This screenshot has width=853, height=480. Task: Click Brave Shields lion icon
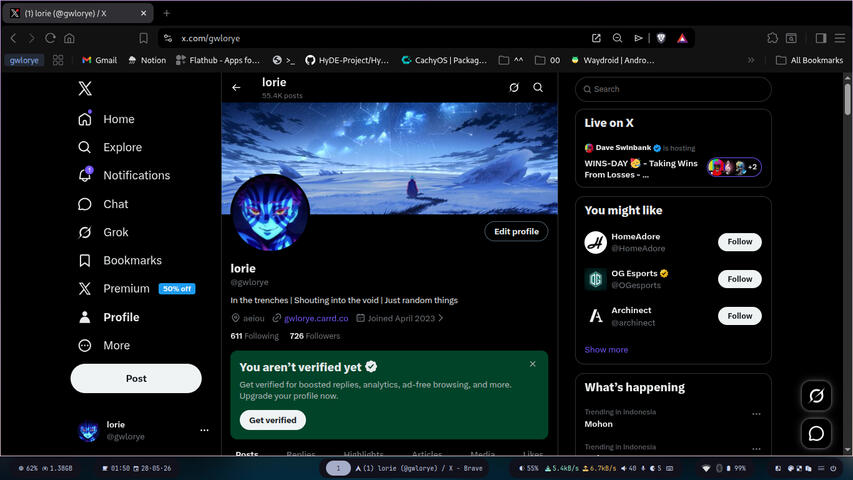pyautogui.click(x=661, y=38)
